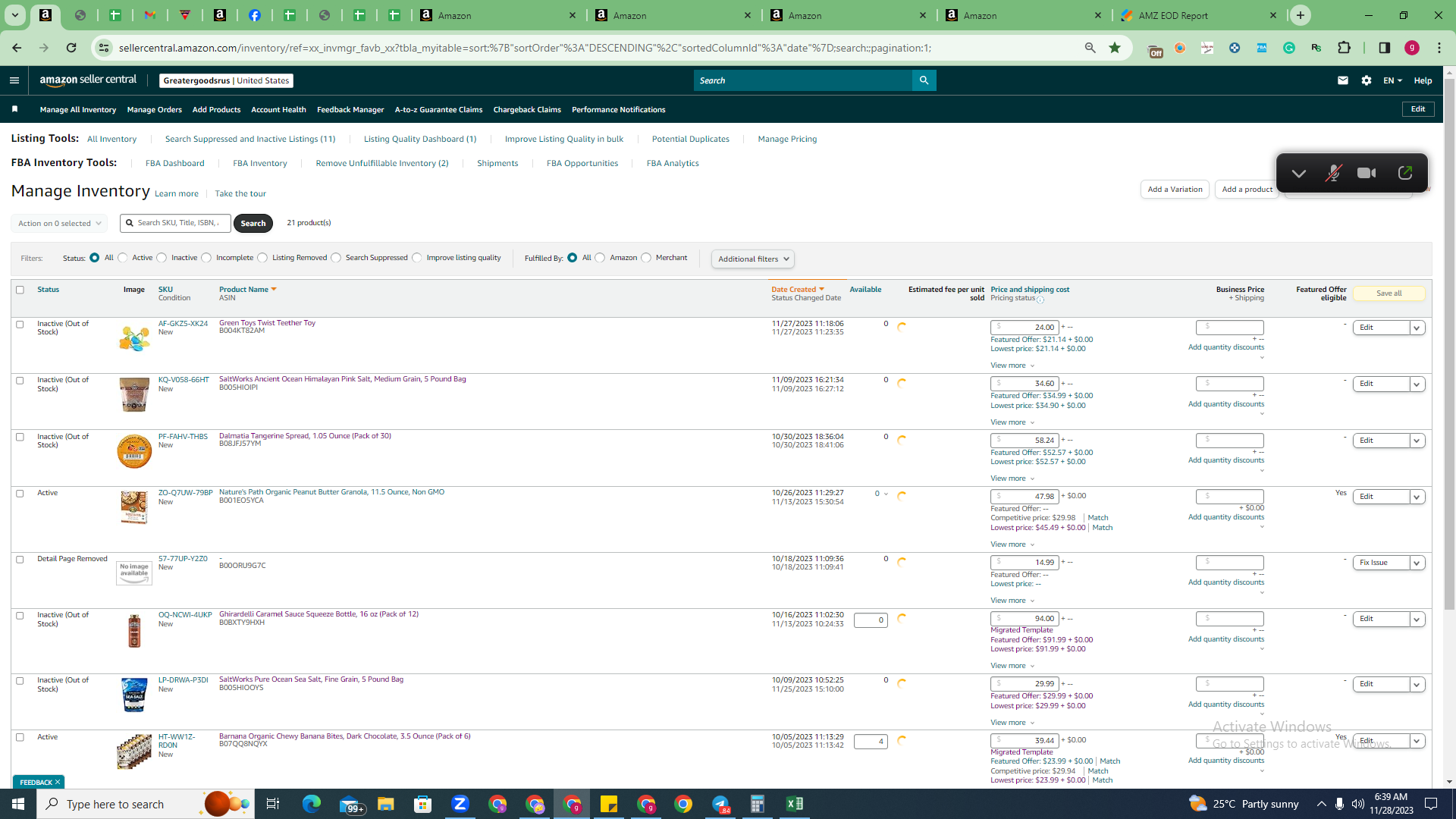Tick the select-all checkbox in table header
This screenshot has width=1456, height=819.
(x=20, y=290)
